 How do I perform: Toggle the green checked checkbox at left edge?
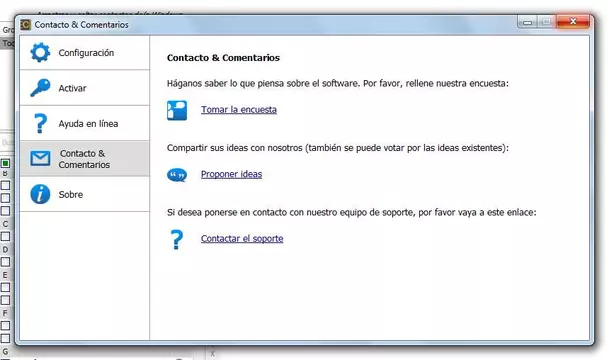5,163
